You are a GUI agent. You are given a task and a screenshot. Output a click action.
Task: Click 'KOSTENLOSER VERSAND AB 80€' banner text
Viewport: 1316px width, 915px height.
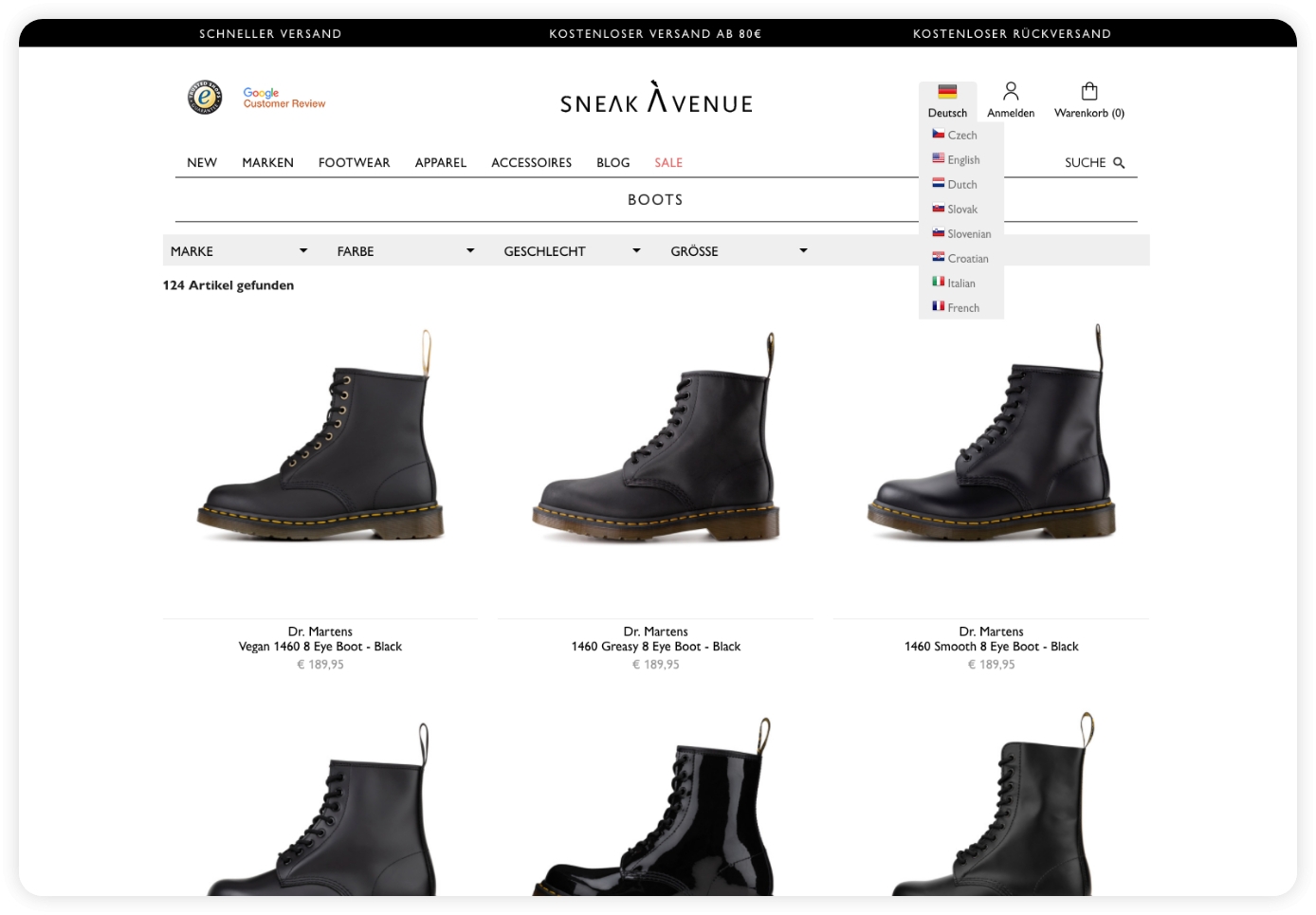pos(655,34)
